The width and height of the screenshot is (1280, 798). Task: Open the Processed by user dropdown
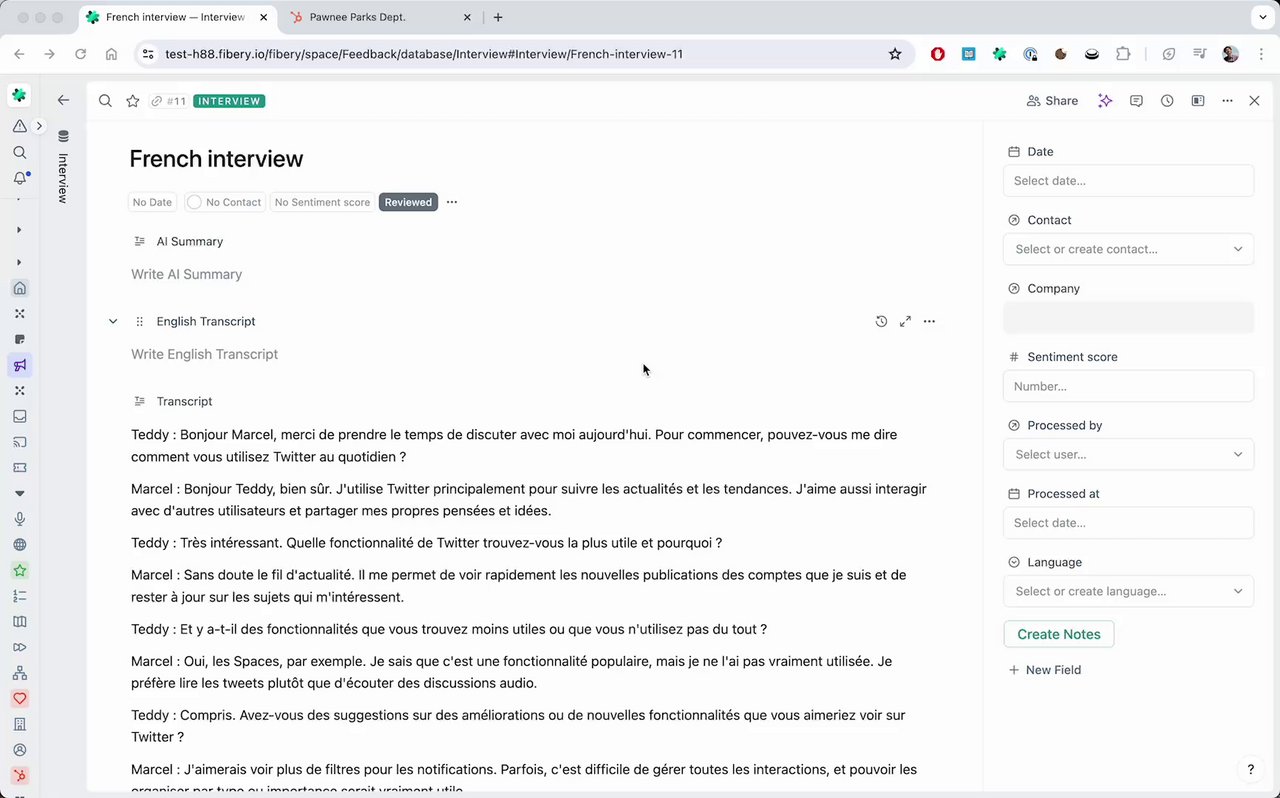pyautogui.click(x=1128, y=454)
